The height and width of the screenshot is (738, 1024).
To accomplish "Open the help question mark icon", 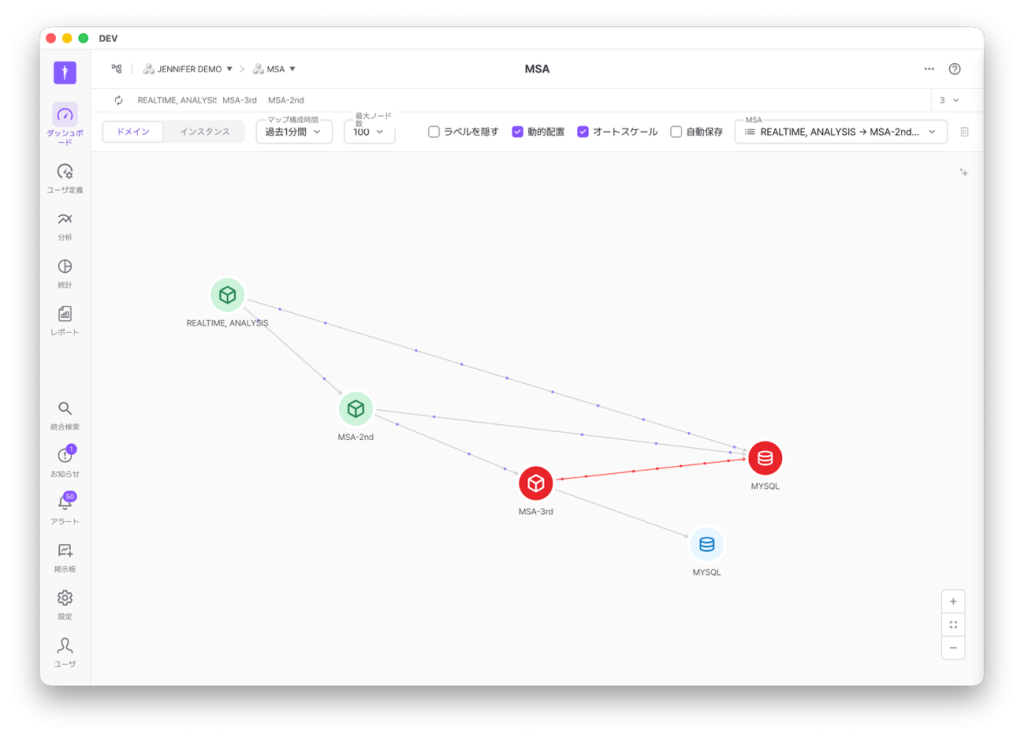I will [x=954, y=69].
